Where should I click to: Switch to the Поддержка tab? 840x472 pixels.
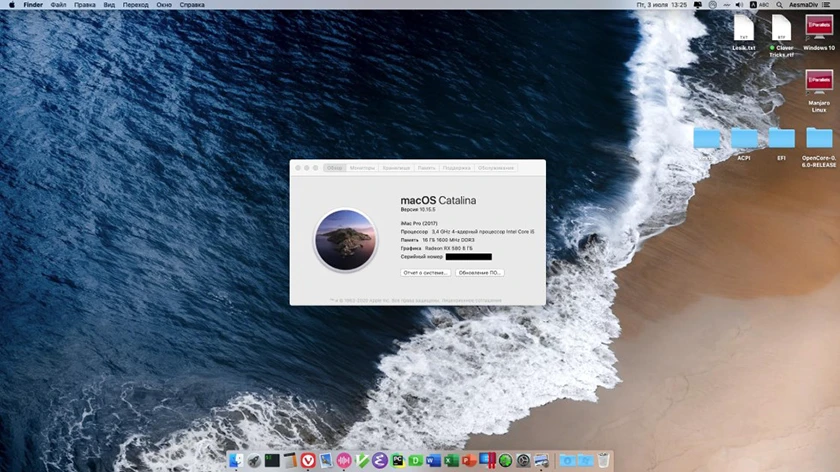456,168
